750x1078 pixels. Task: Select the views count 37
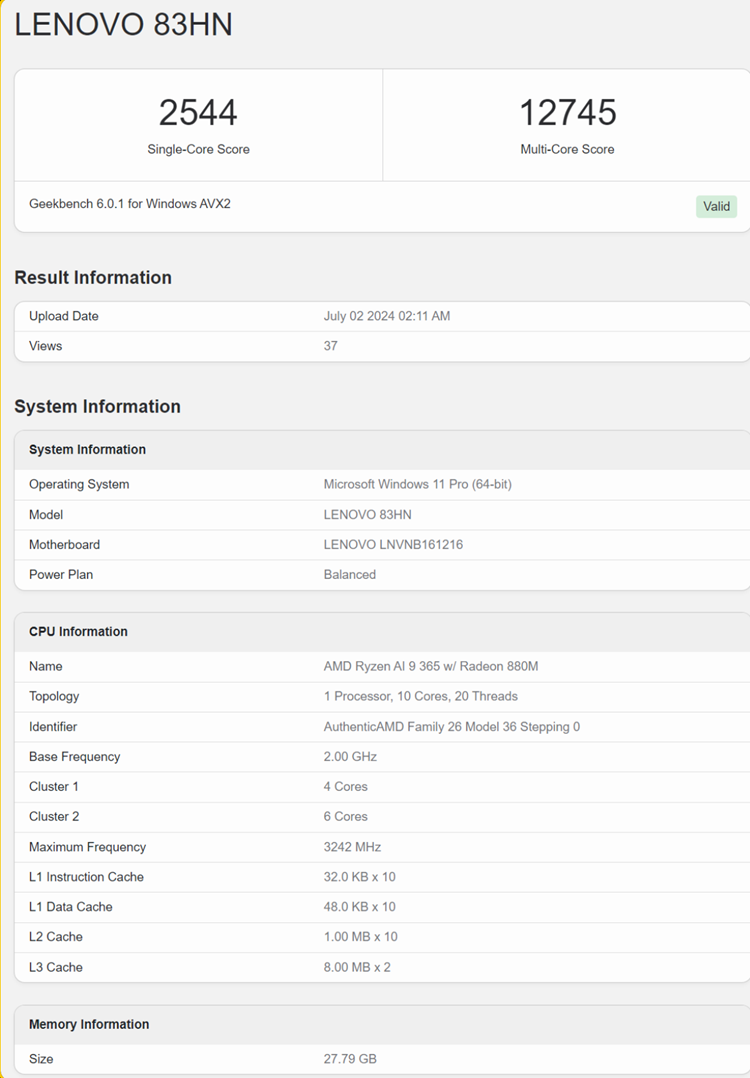pos(331,346)
